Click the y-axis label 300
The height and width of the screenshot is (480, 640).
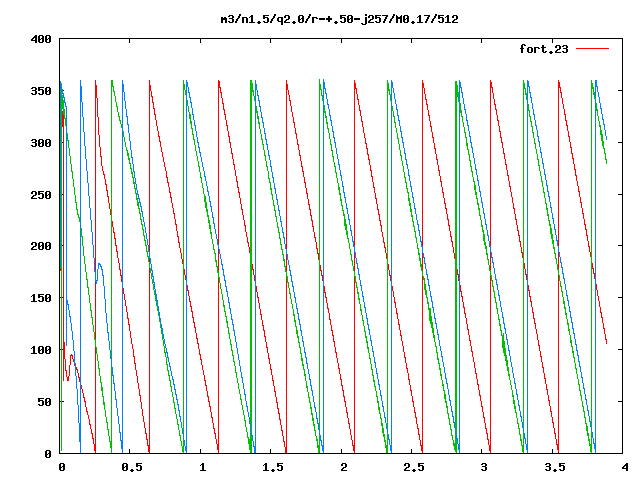tap(41, 143)
